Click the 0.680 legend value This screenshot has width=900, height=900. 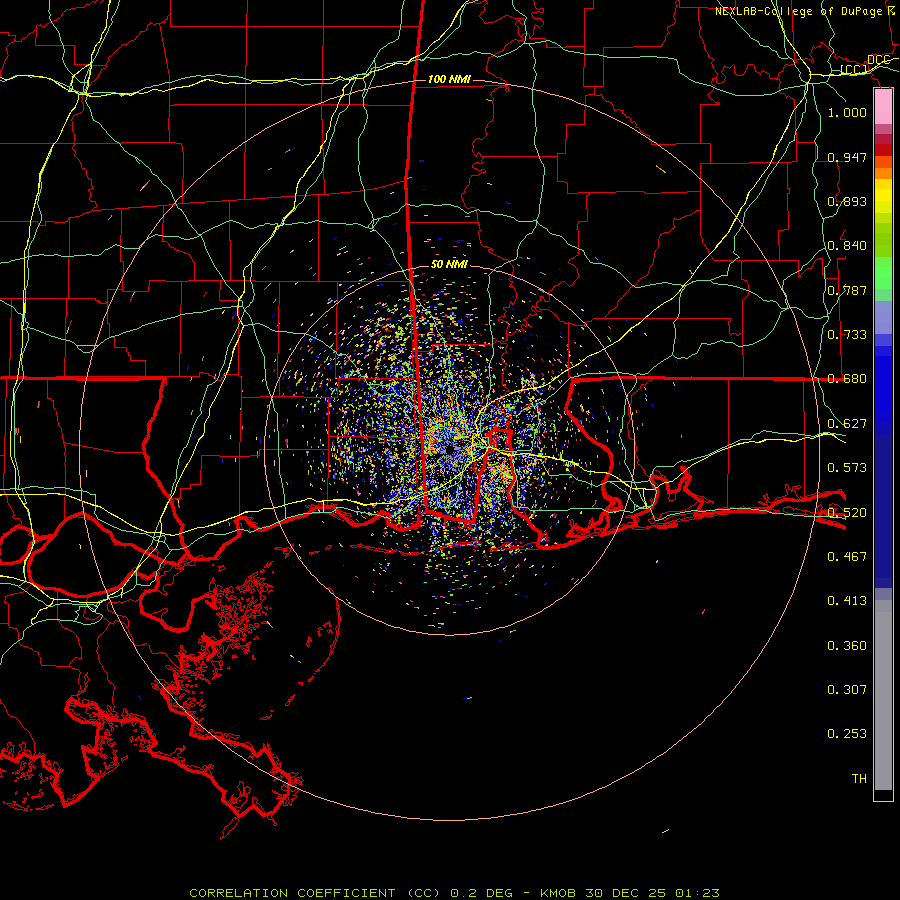tap(847, 379)
